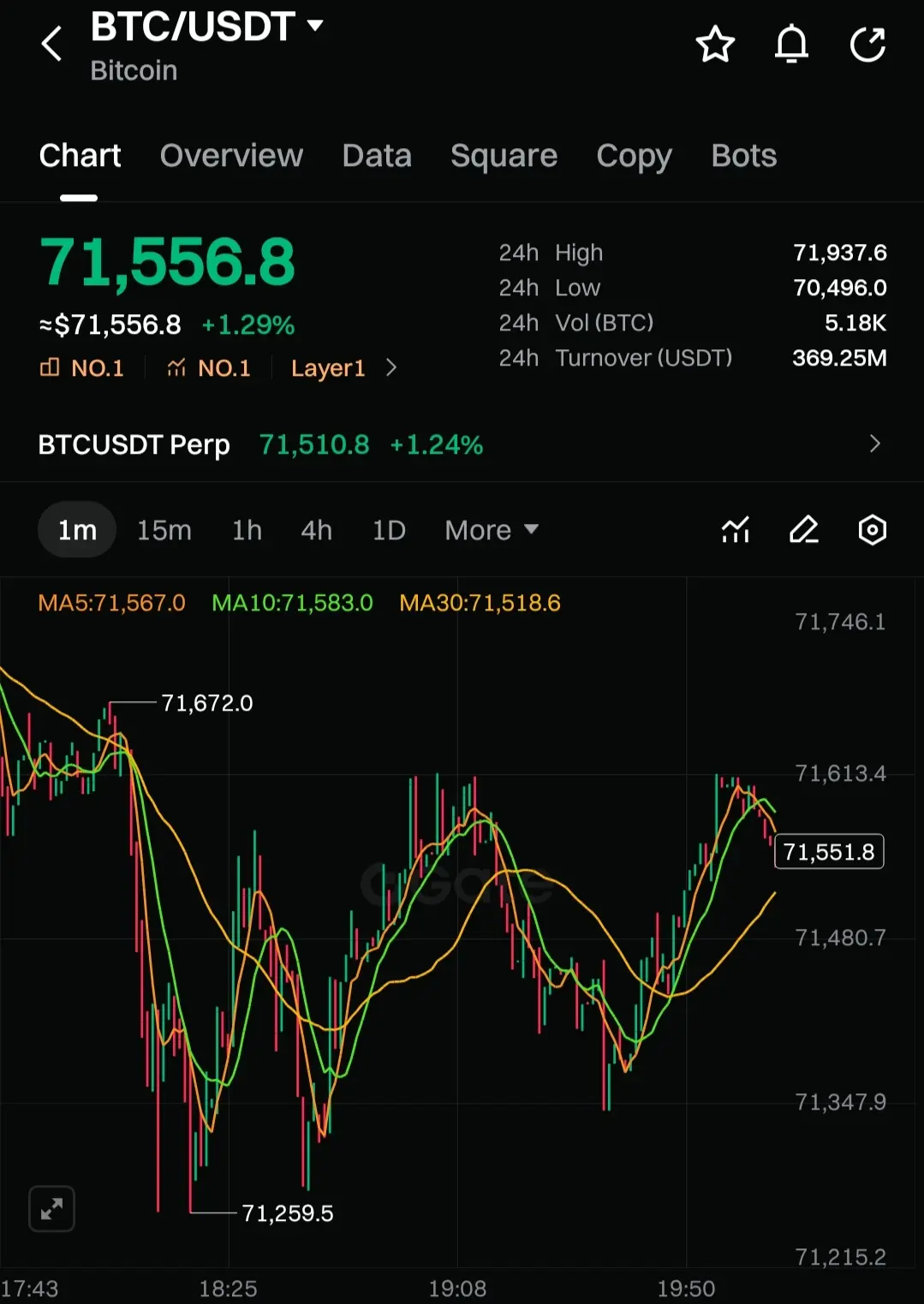Tap the 71,347.9 price axis label
Image resolution: width=924 pixels, height=1304 pixels.
coord(840,1102)
